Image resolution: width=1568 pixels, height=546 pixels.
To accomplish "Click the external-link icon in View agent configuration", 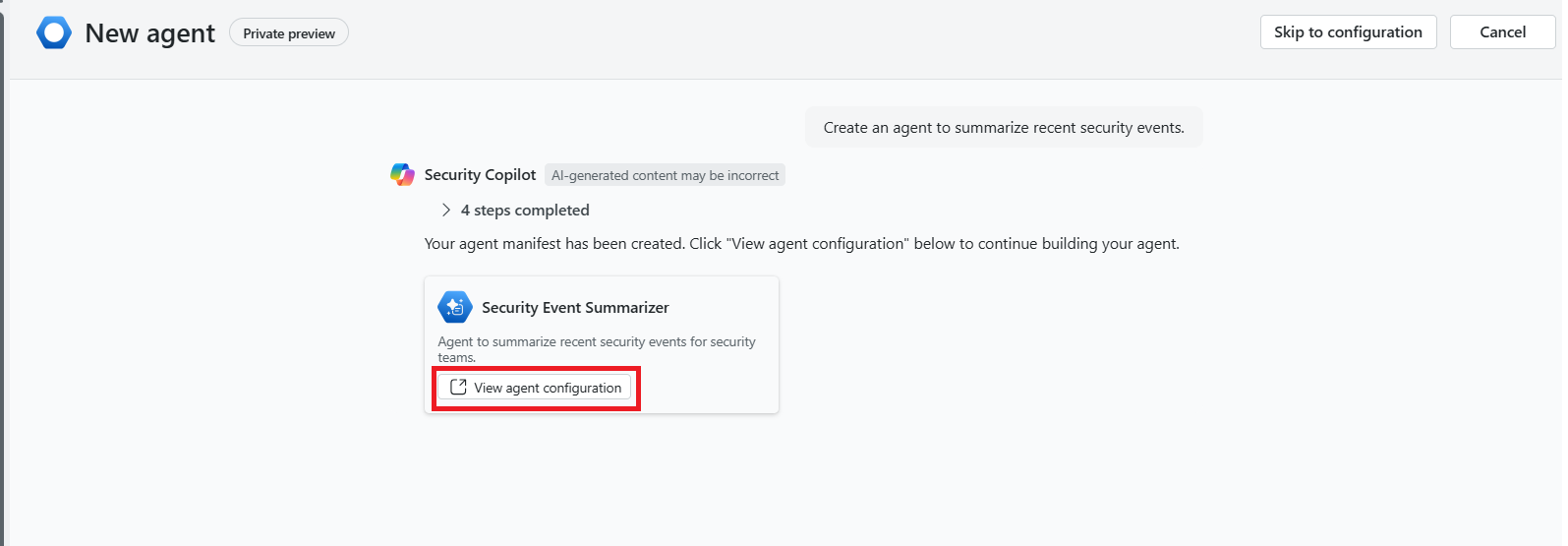I will pos(458,388).
